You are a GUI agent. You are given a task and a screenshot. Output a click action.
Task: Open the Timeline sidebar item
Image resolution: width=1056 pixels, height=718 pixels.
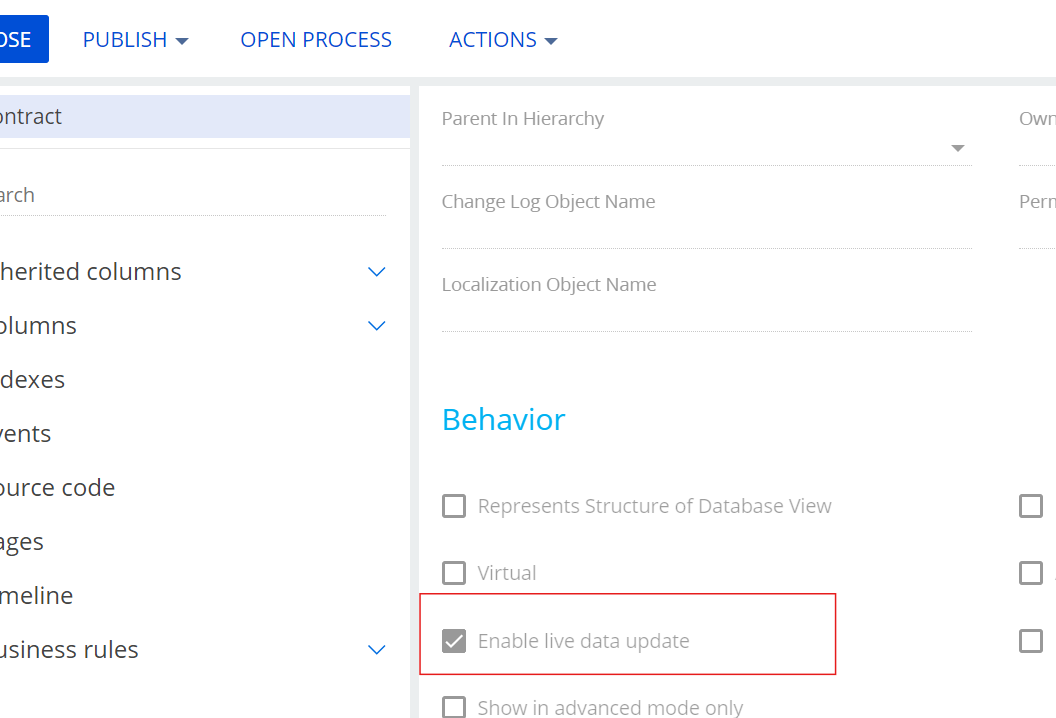[x=37, y=596]
